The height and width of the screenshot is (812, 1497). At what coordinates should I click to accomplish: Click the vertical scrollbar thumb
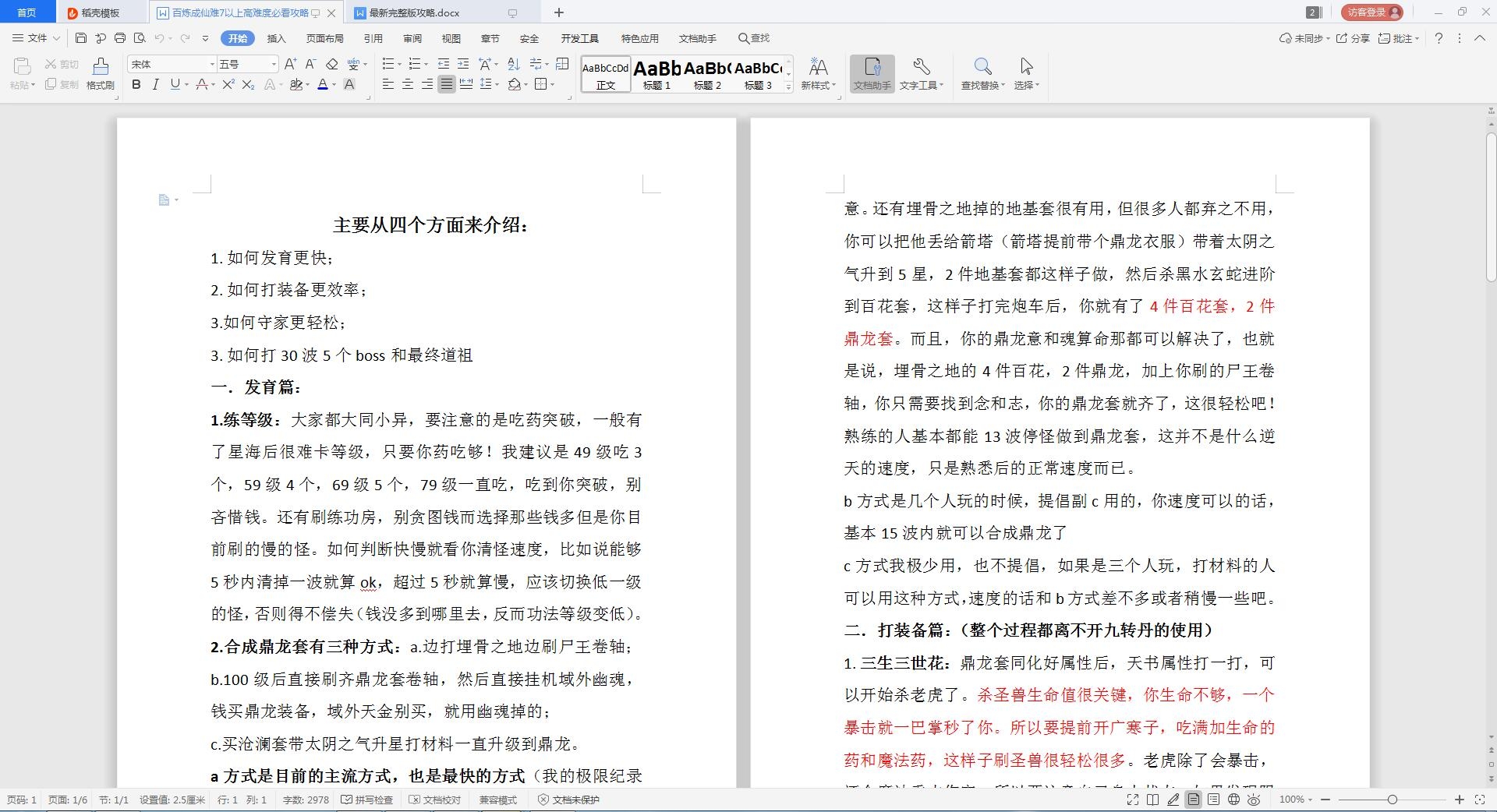[x=1491, y=207]
